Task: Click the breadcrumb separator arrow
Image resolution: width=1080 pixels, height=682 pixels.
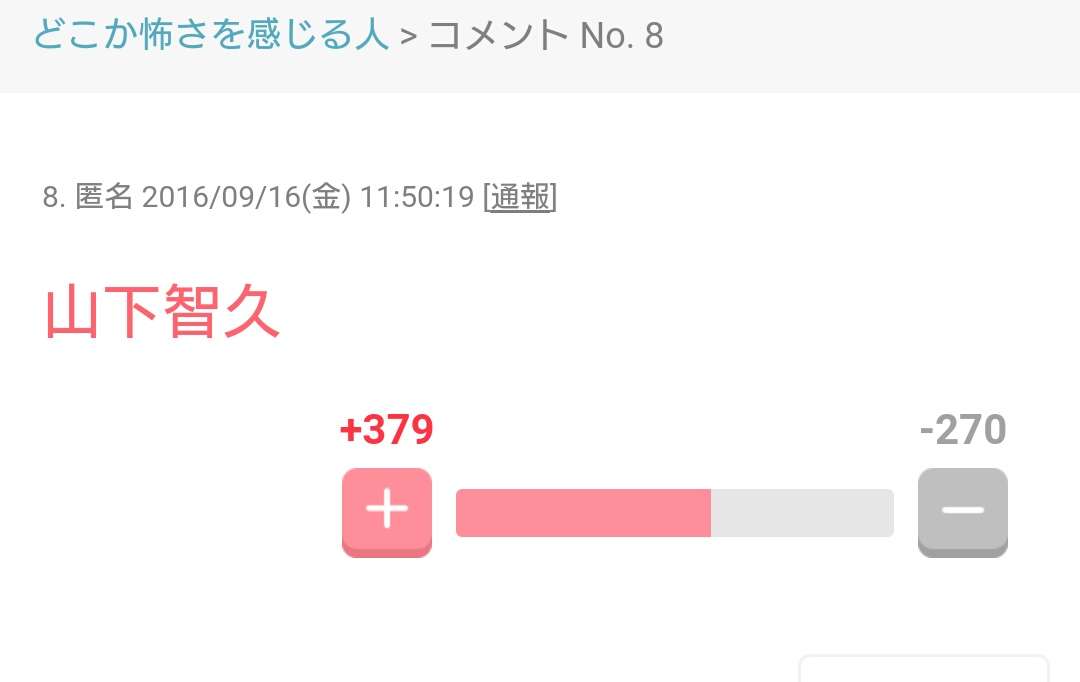Action: pos(409,37)
